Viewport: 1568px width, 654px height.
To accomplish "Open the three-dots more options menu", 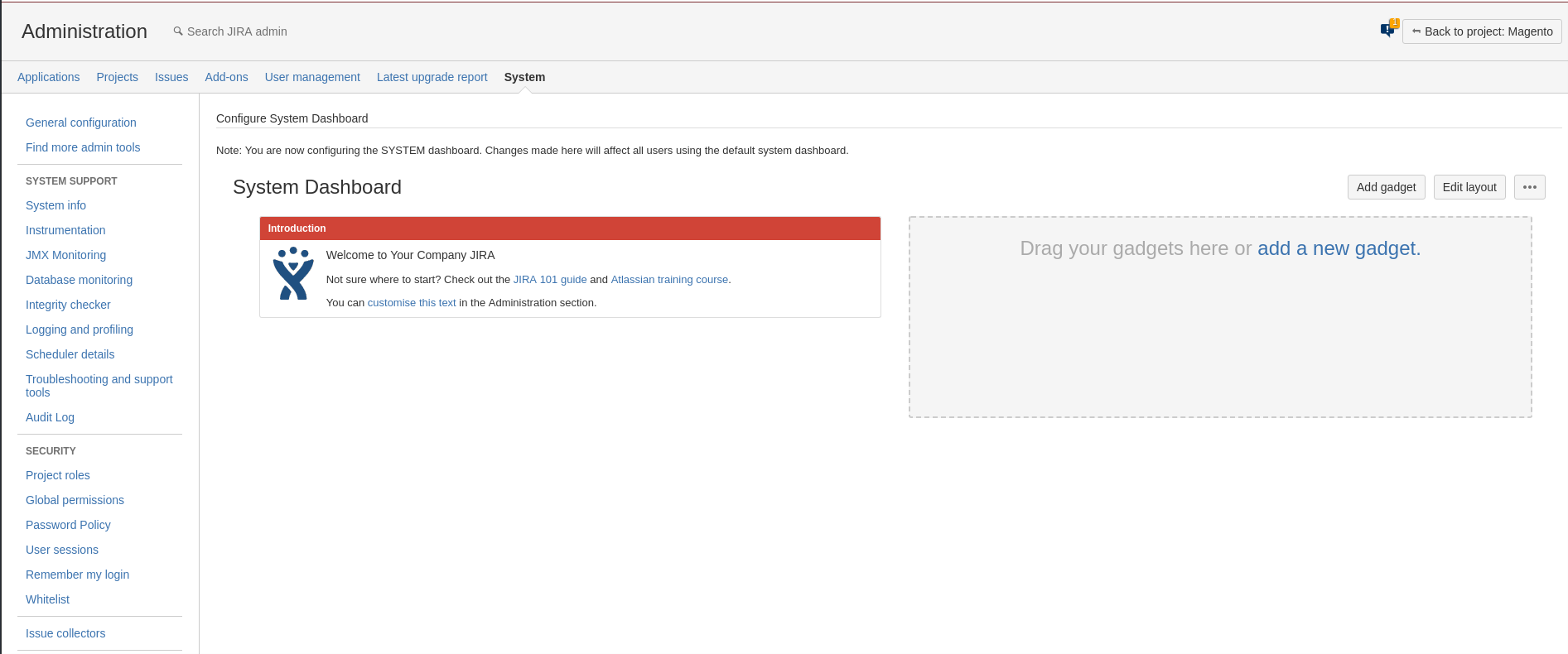I will (1529, 187).
